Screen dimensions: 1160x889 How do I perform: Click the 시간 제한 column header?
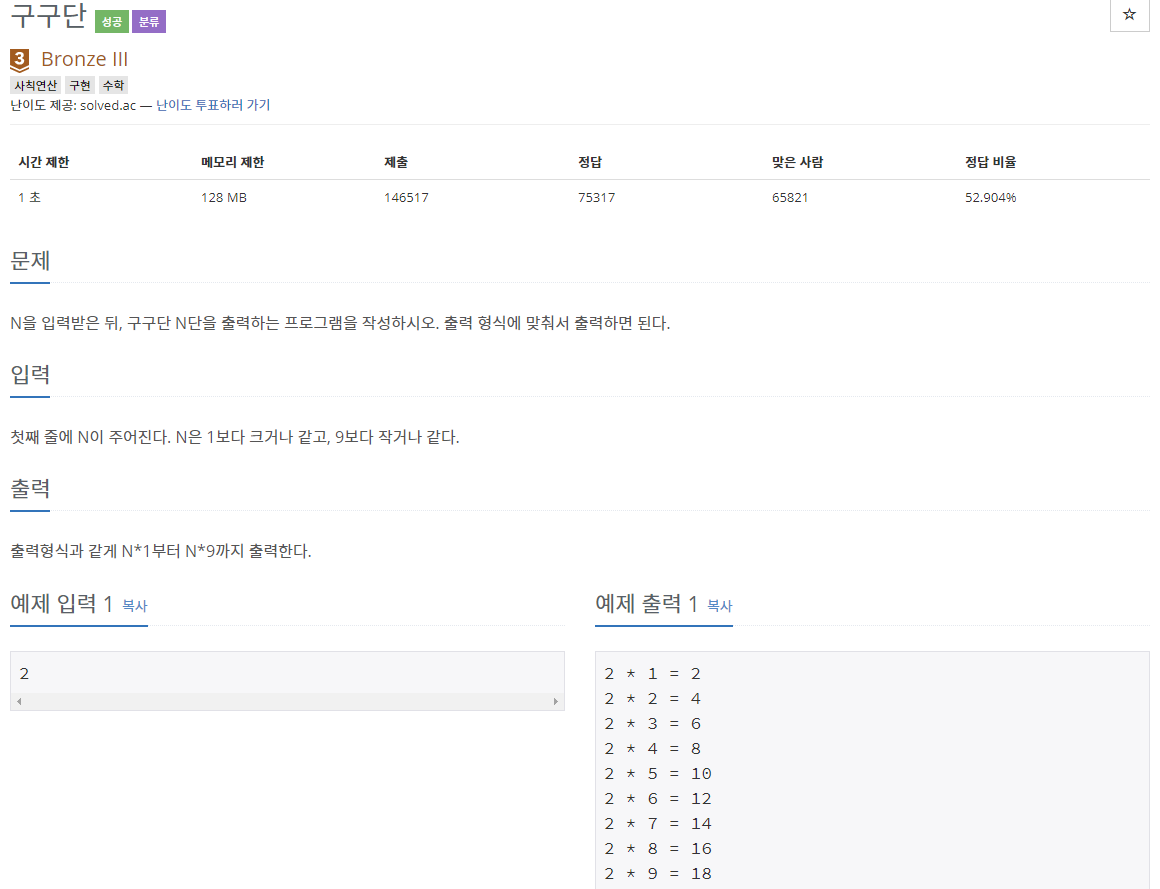(44, 162)
